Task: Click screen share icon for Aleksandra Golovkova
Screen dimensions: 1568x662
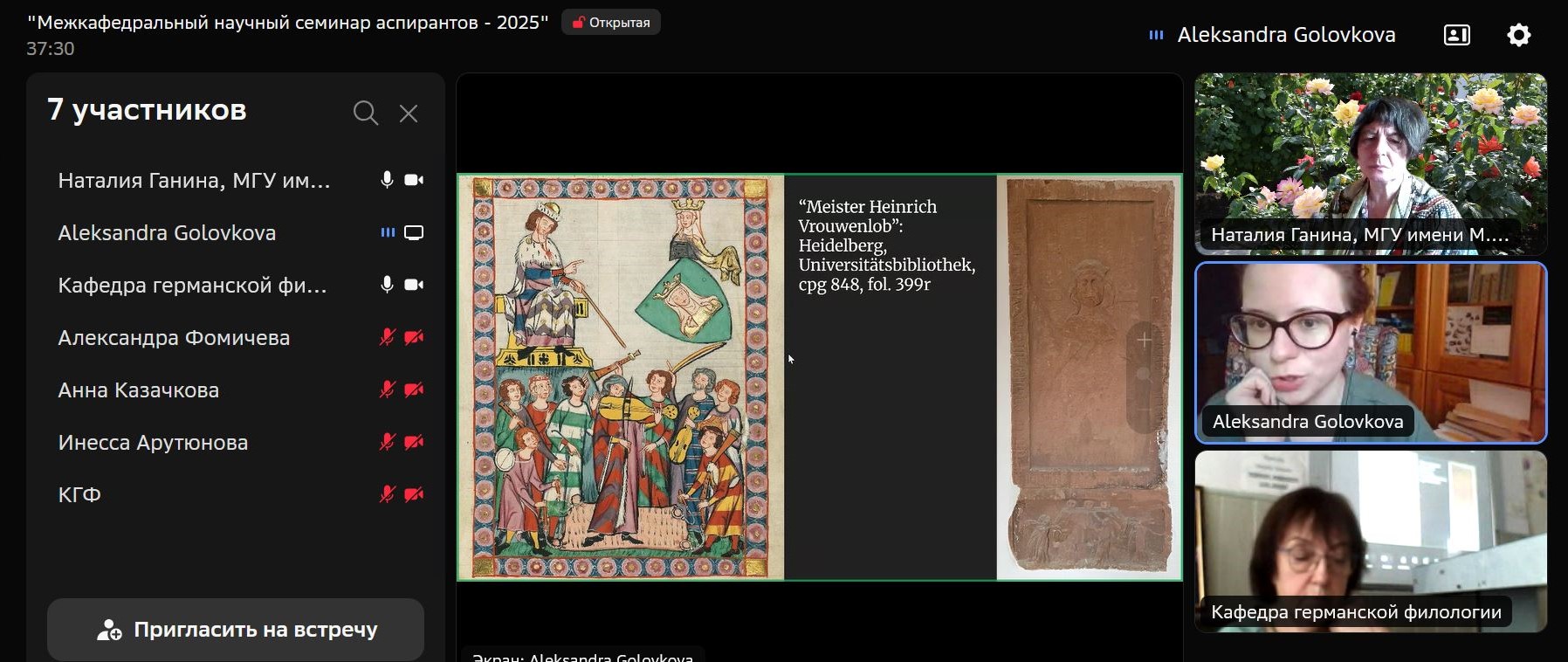Action: point(414,233)
